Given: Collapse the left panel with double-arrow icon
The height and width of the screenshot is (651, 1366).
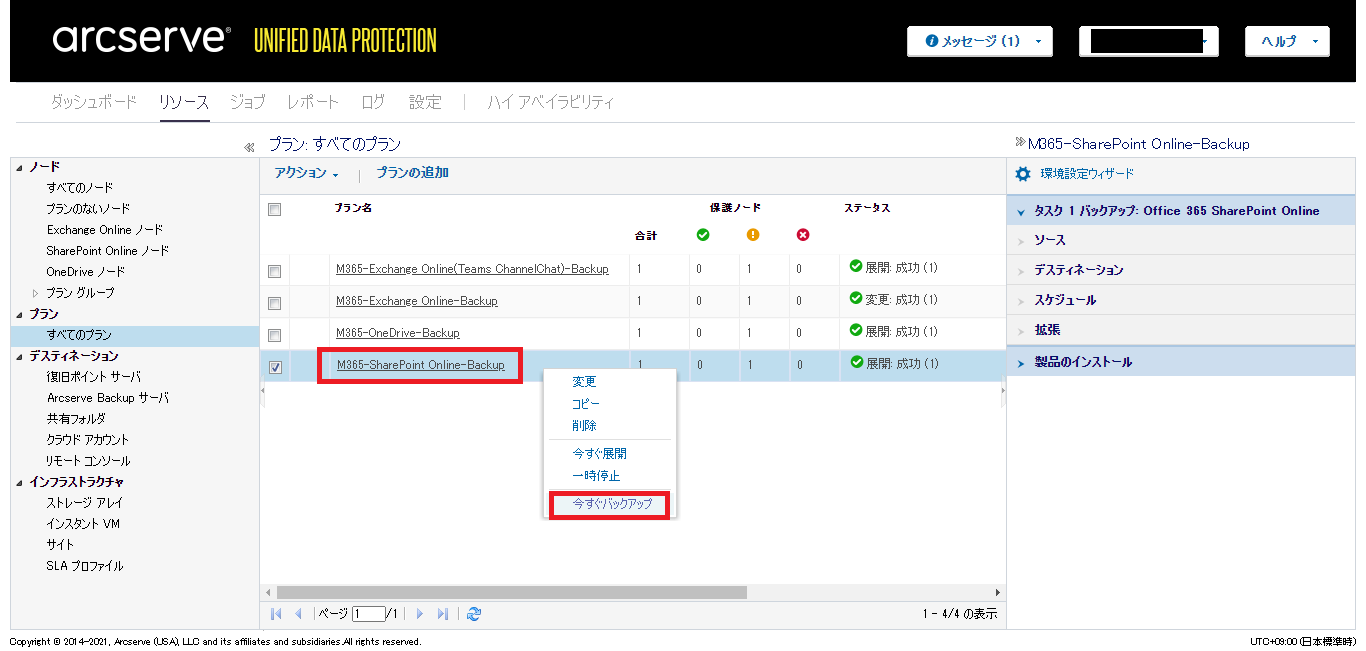Looking at the screenshot, I should click(249, 147).
